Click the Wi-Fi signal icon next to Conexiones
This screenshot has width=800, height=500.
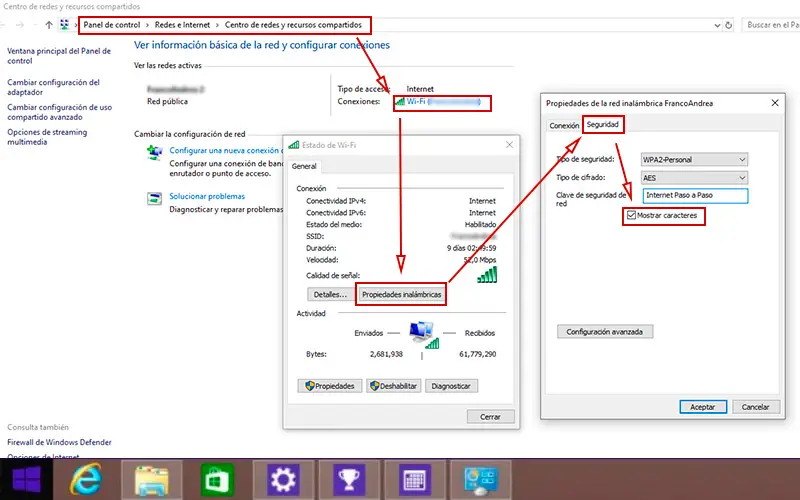(400, 102)
